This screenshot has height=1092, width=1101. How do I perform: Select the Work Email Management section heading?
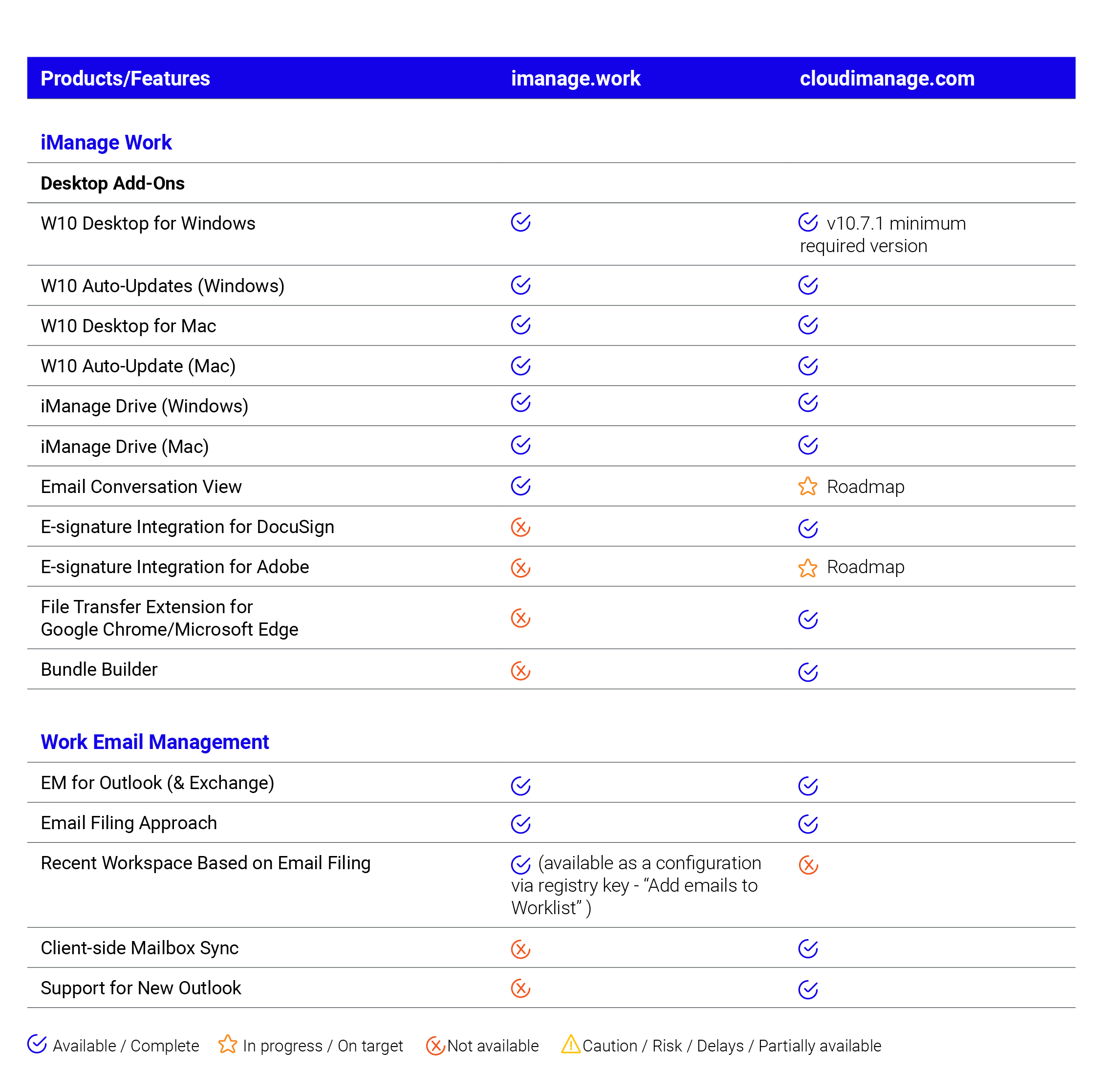pyautogui.click(x=154, y=742)
